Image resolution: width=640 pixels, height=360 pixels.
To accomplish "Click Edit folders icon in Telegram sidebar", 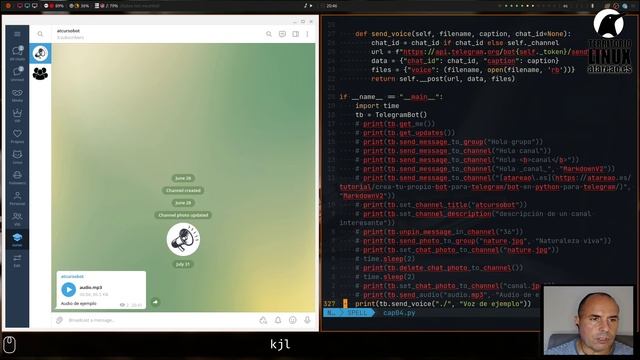I will tap(17, 260).
